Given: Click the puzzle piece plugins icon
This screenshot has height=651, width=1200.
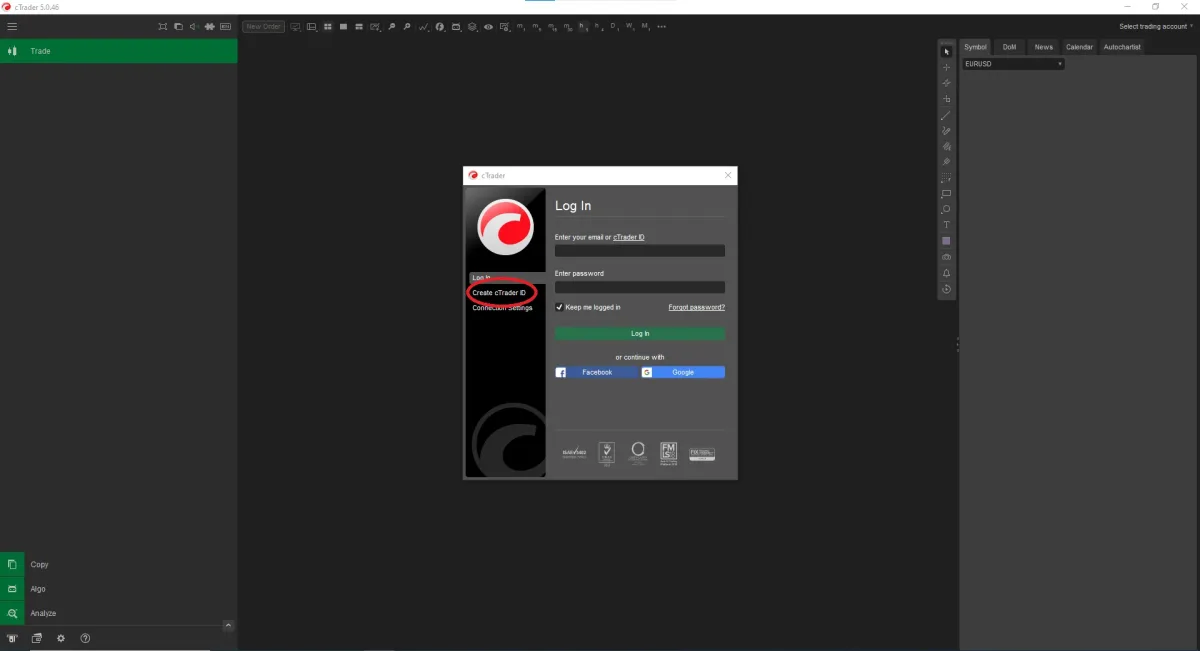Looking at the screenshot, I should coord(207,27).
